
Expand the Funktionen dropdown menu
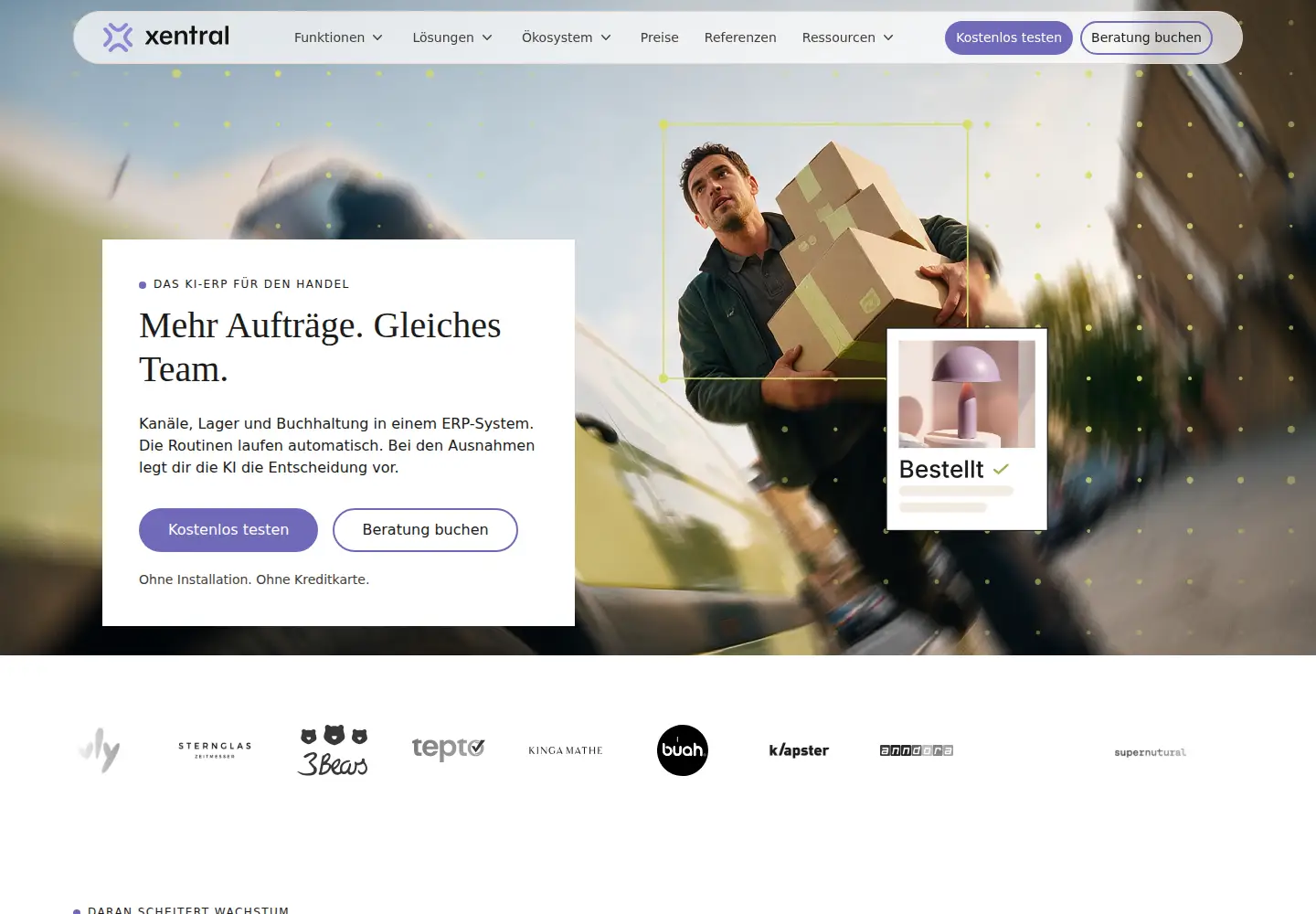coord(338,37)
